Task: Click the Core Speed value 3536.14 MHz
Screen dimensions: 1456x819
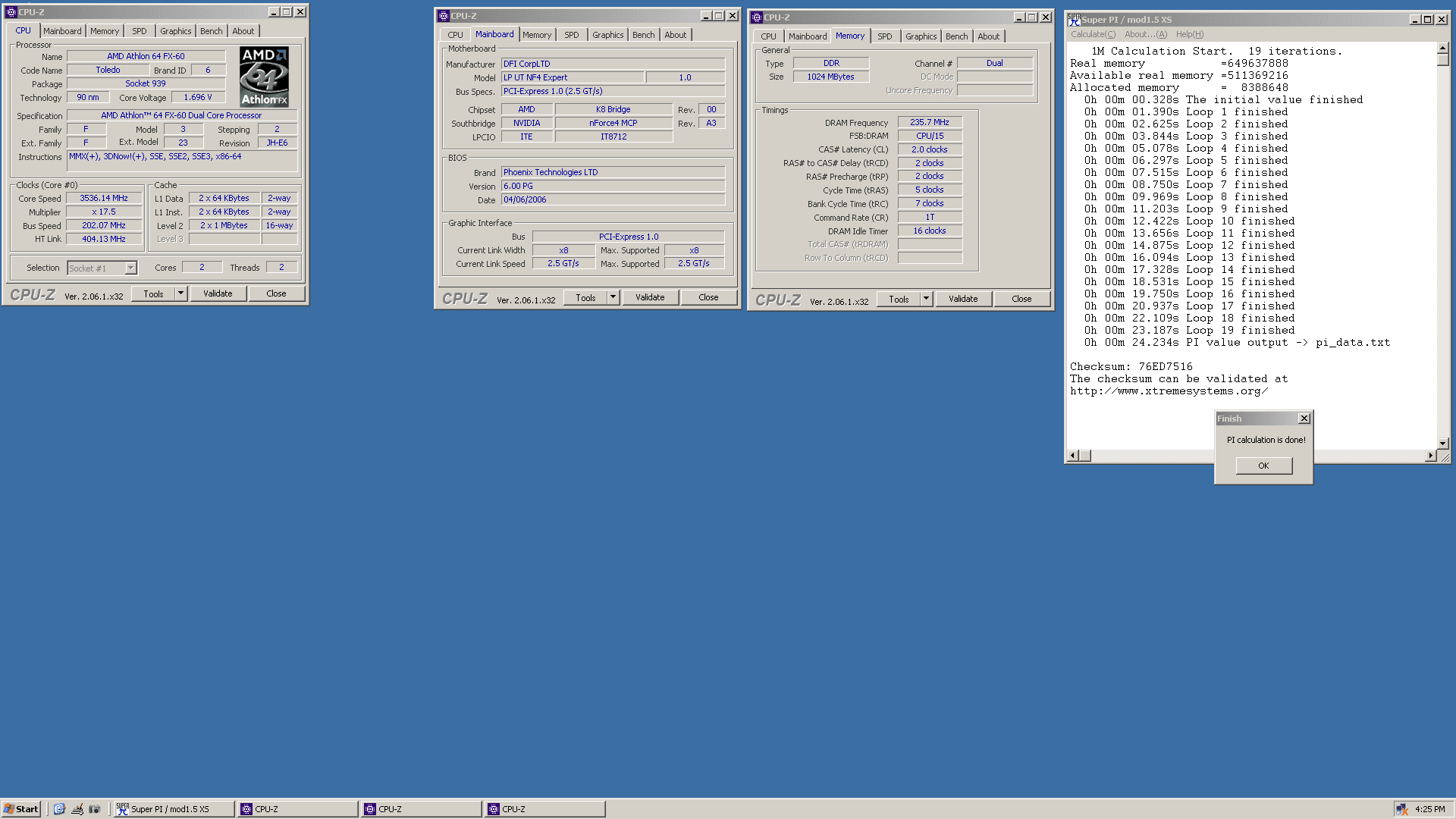Action: [104, 198]
